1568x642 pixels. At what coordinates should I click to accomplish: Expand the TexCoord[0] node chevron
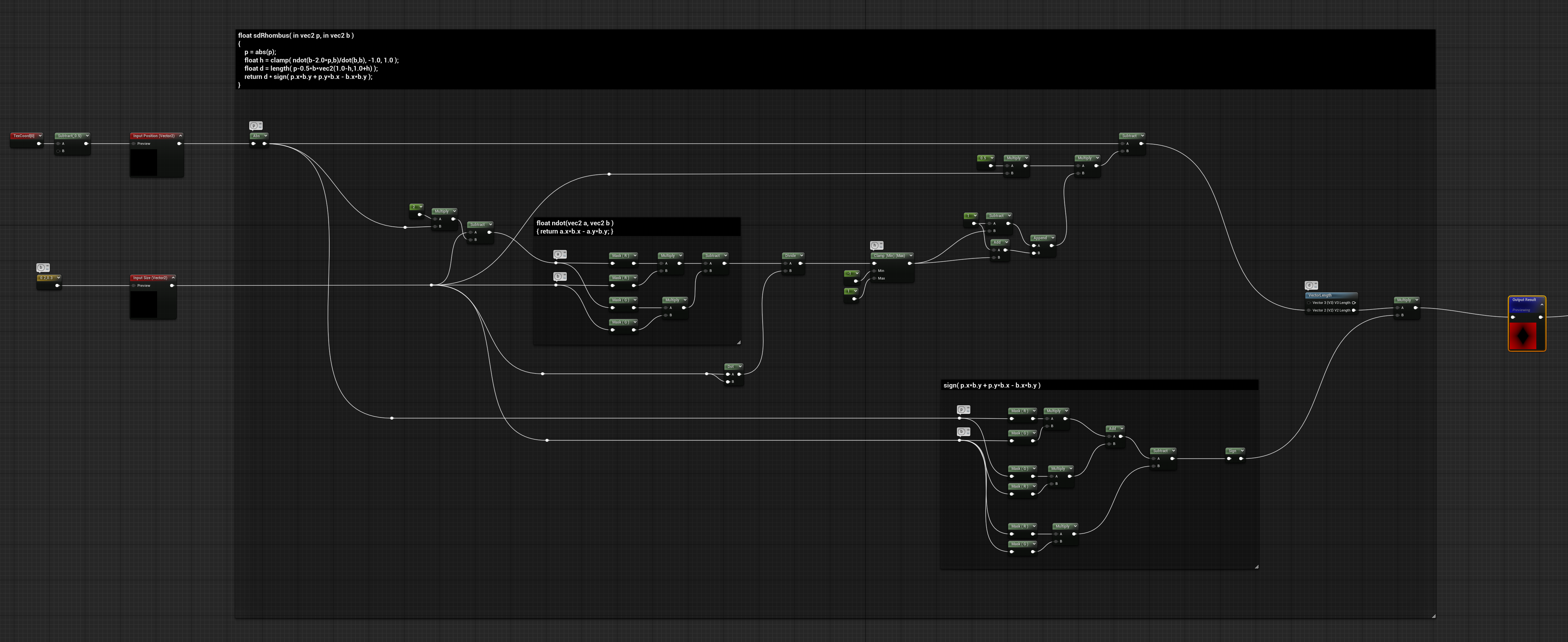point(40,136)
